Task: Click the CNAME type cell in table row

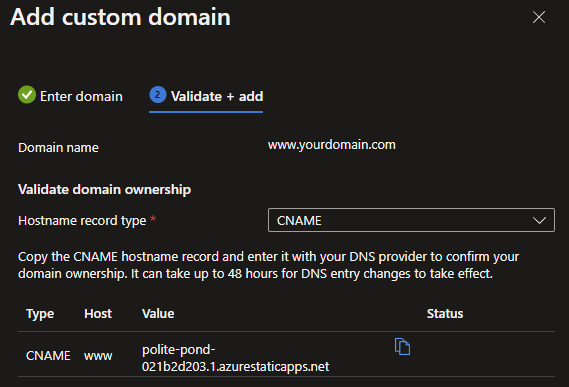Action: tap(48, 356)
